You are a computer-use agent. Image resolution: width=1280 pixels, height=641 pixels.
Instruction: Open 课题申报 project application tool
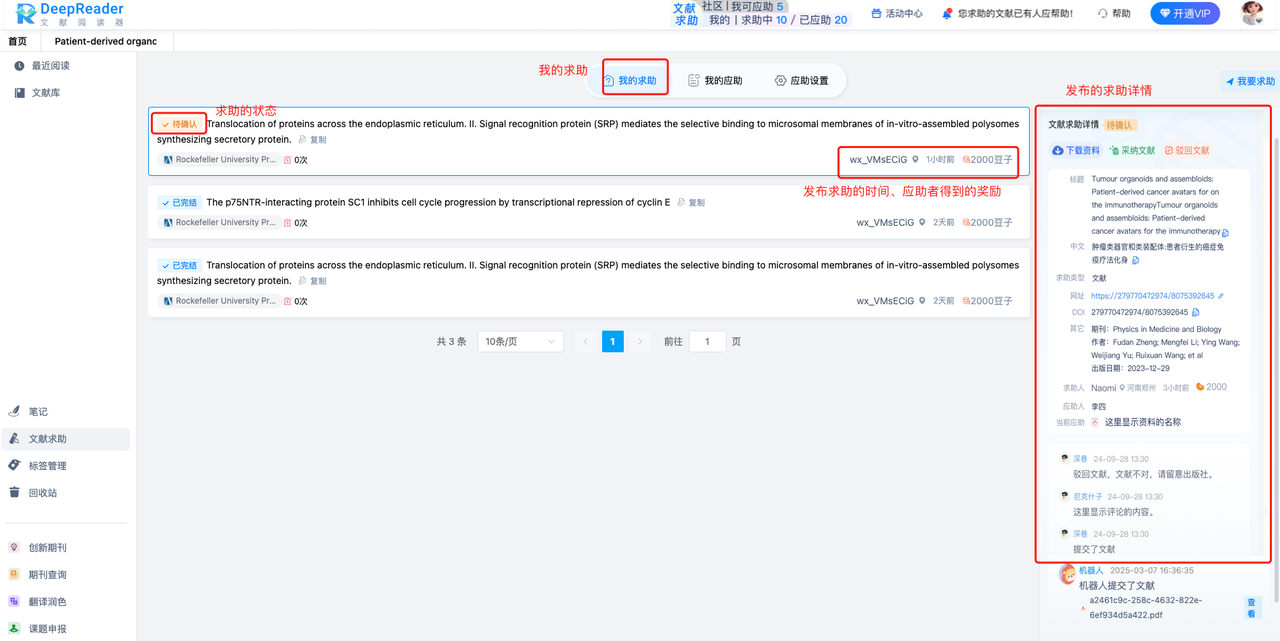coord(46,628)
